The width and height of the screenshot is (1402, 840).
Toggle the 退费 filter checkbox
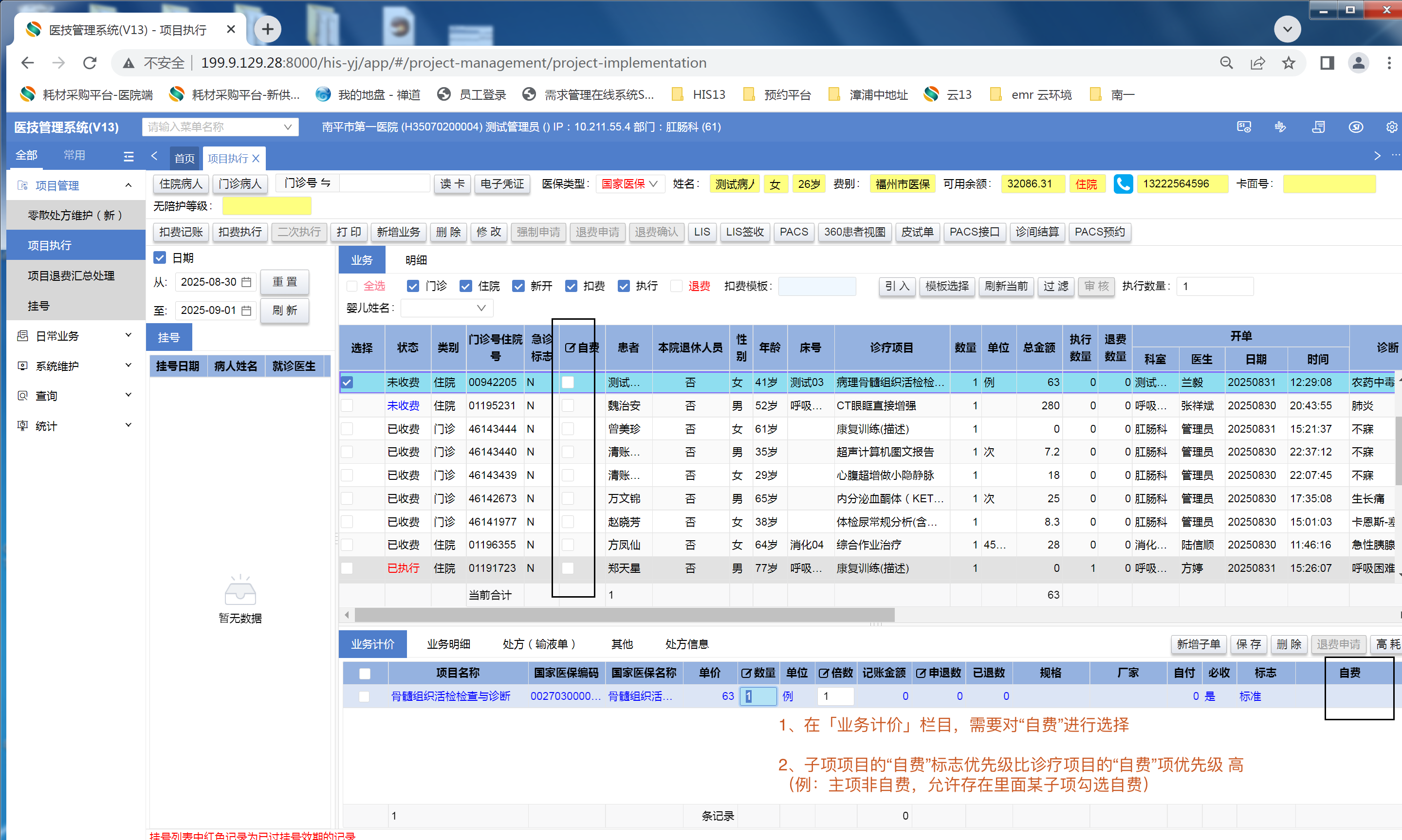pos(676,287)
